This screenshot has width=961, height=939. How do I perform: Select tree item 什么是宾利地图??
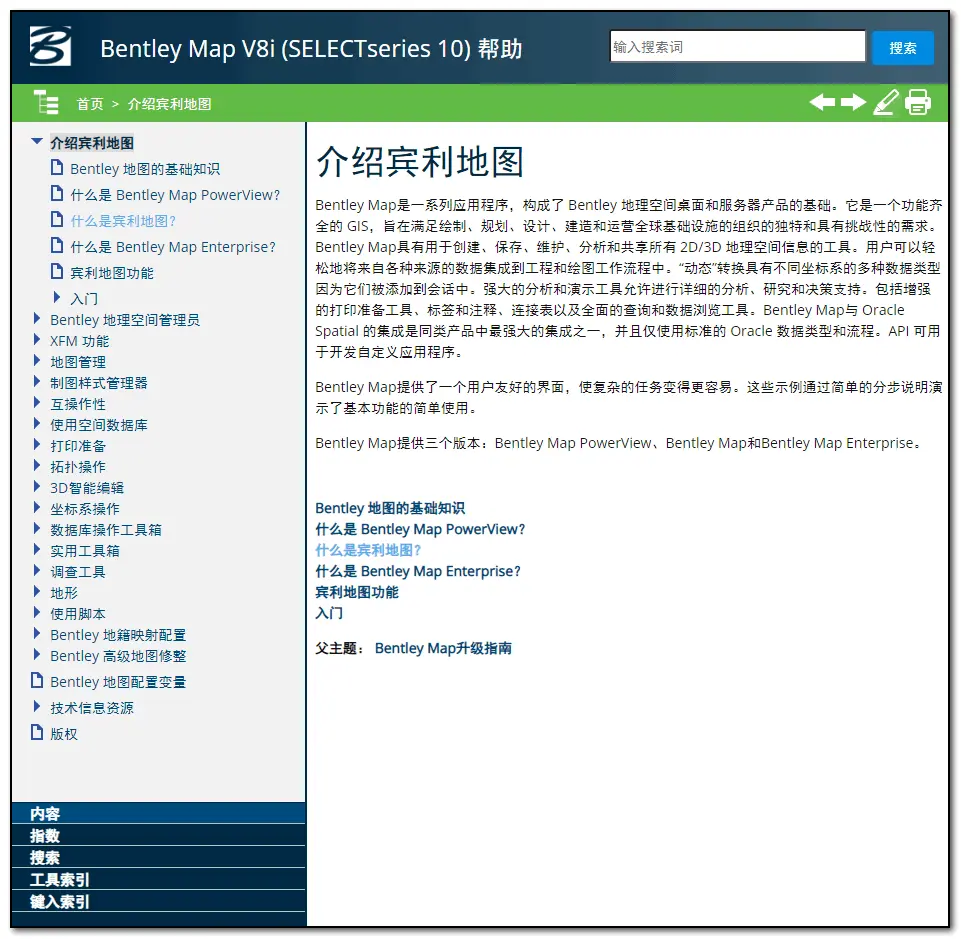[x=123, y=221]
